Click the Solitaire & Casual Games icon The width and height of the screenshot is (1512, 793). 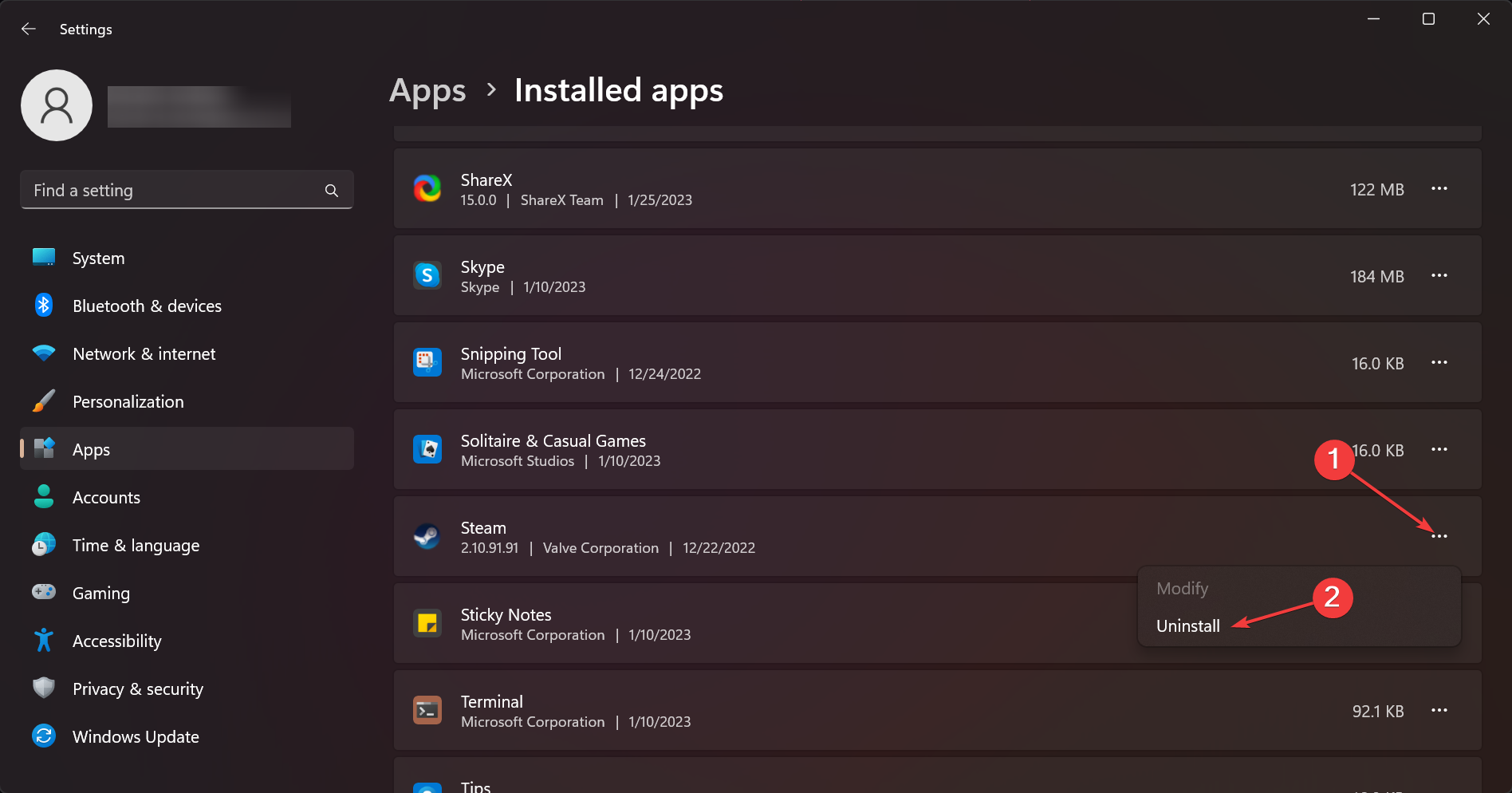427,450
